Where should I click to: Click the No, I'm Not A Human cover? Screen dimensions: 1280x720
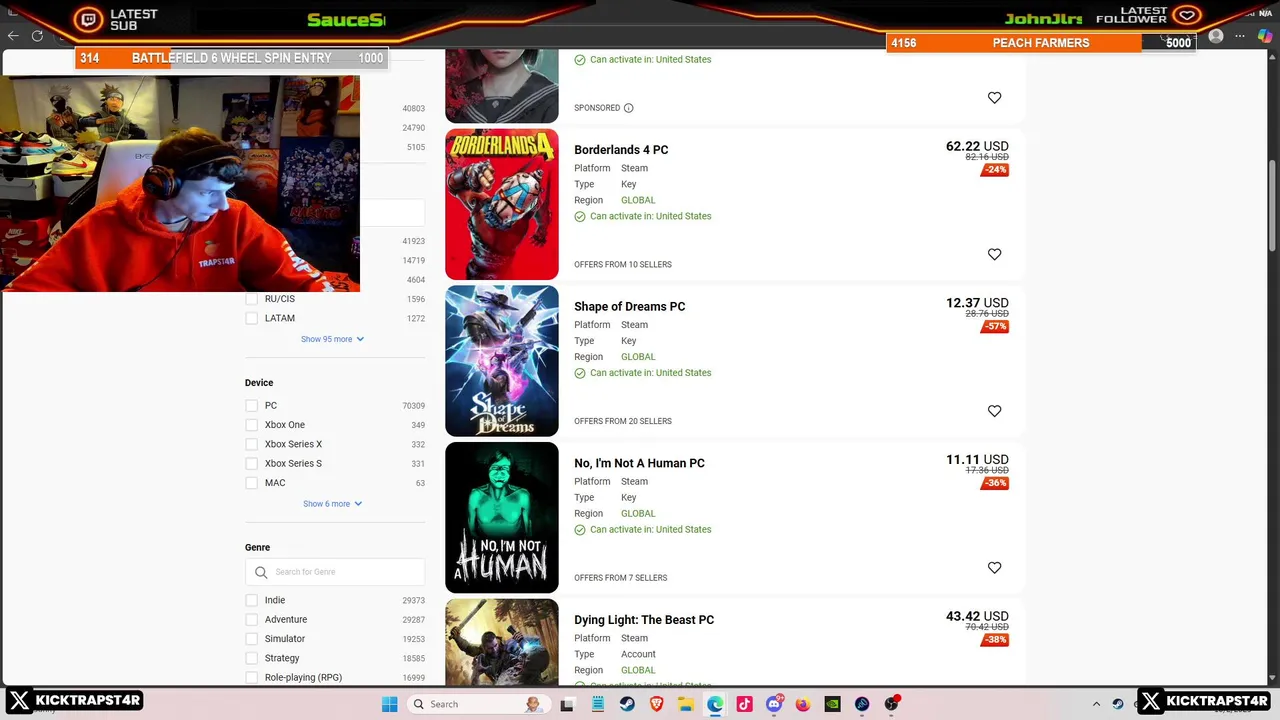(502, 518)
